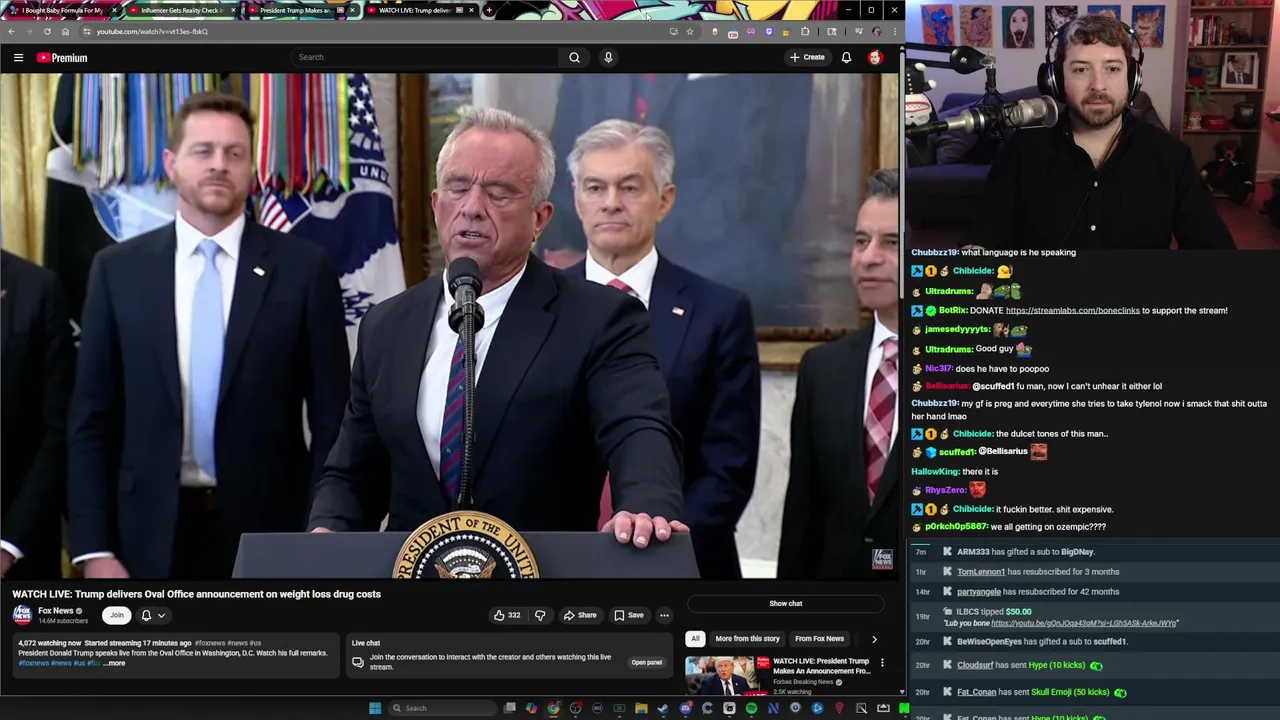Open 'WATCH LIVE: President Trump Makes' video title
Image resolution: width=1280 pixels, height=720 pixels.
point(821,666)
